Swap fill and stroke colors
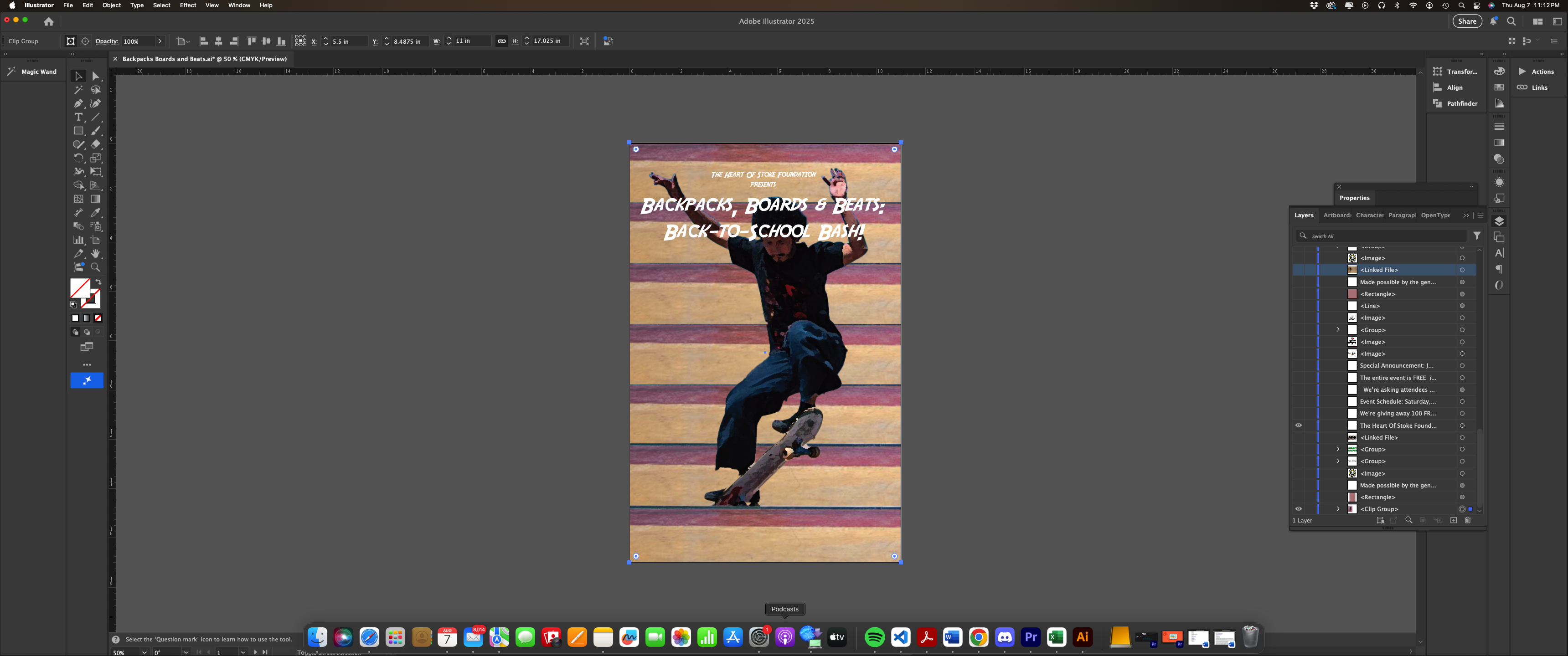 (x=98, y=282)
